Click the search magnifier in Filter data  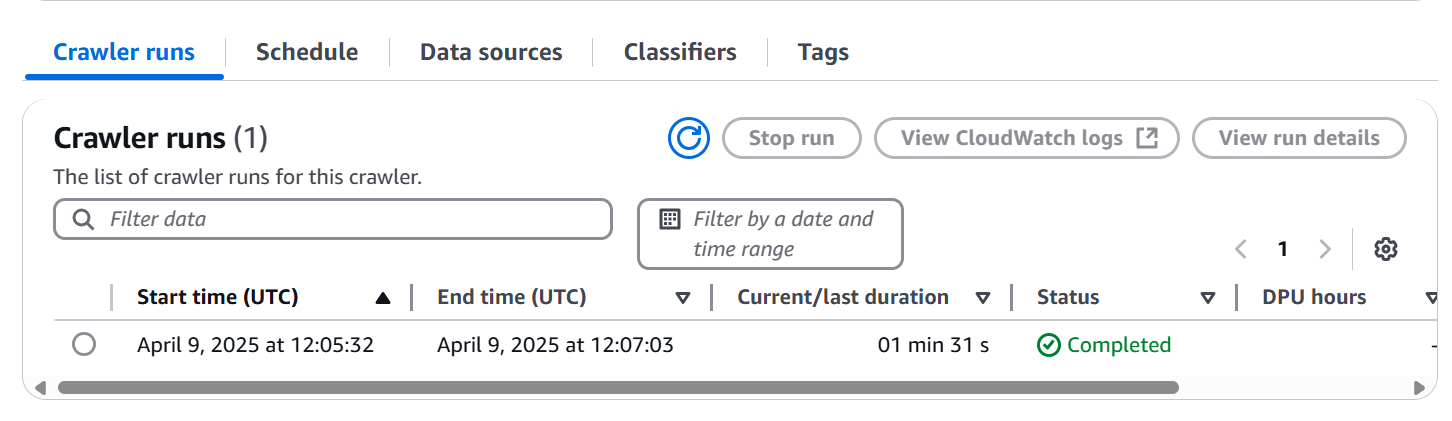(x=85, y=219)
